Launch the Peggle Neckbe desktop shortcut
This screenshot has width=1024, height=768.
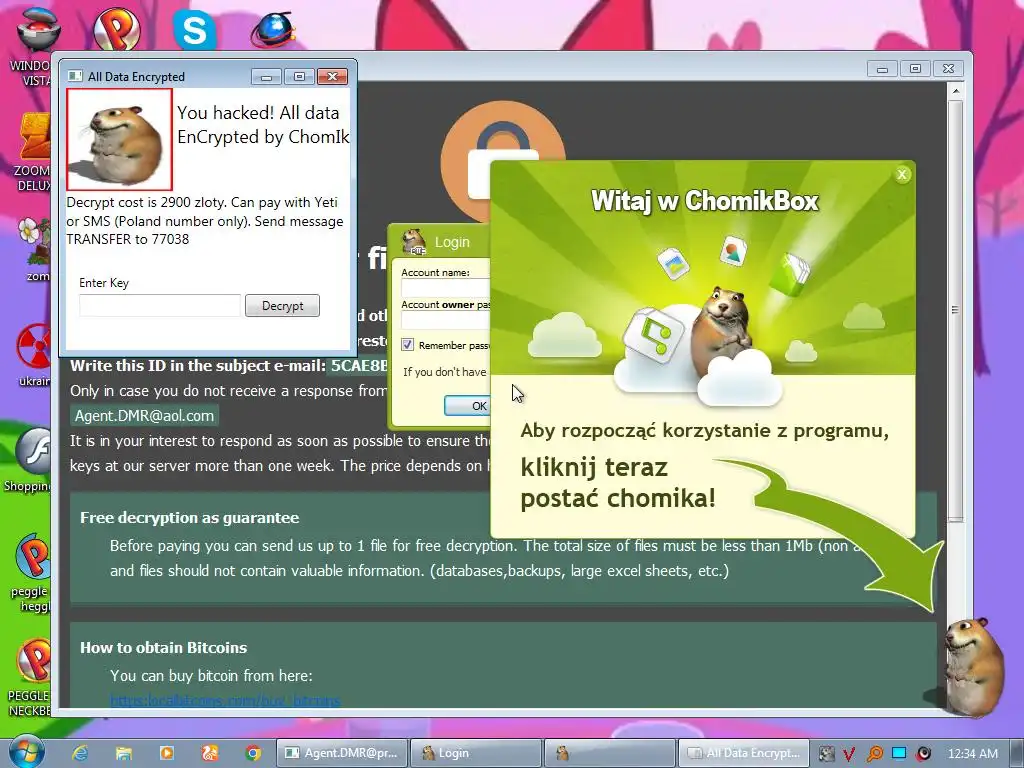tap(30, 678)
